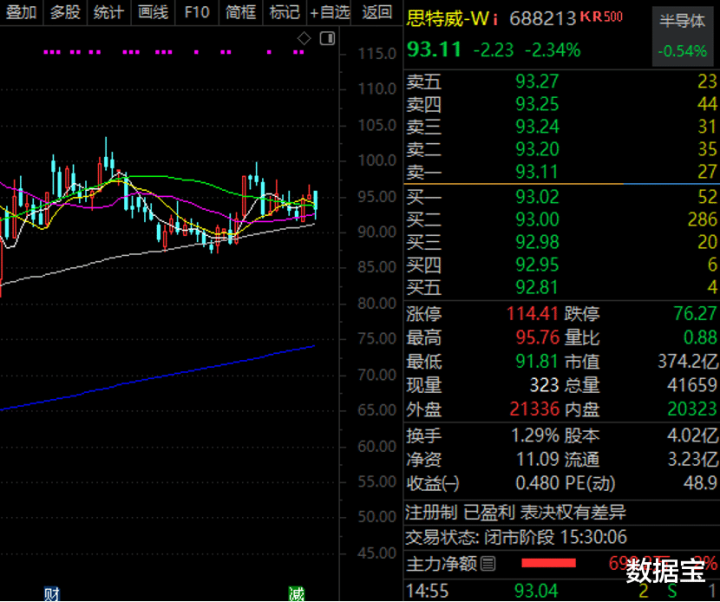The height and width of the screenshot is (602, 720).
Task: Select the 买一 price 93.02
Action: [537, 197]
